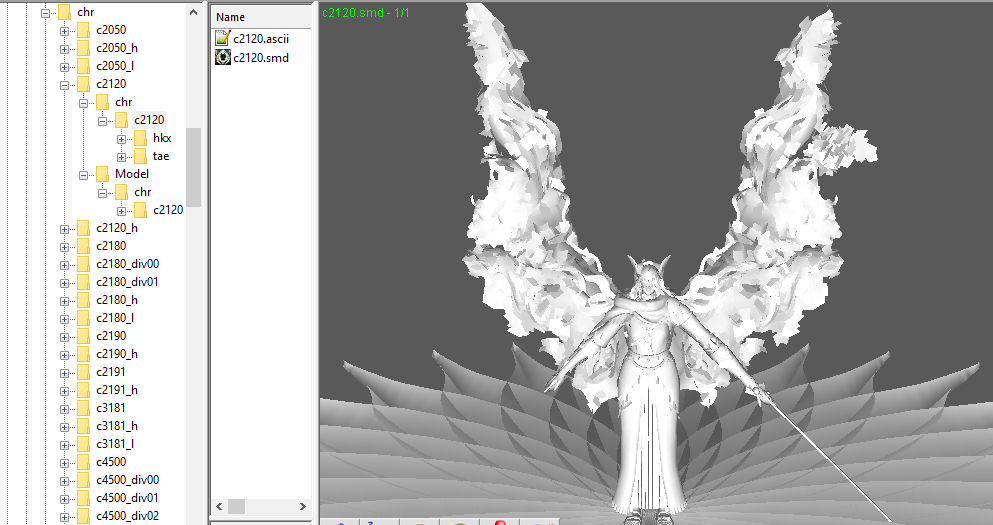This screenshot has height=525, width=993.
Task: Click the Model folder icon
Action: coord(103,174)
